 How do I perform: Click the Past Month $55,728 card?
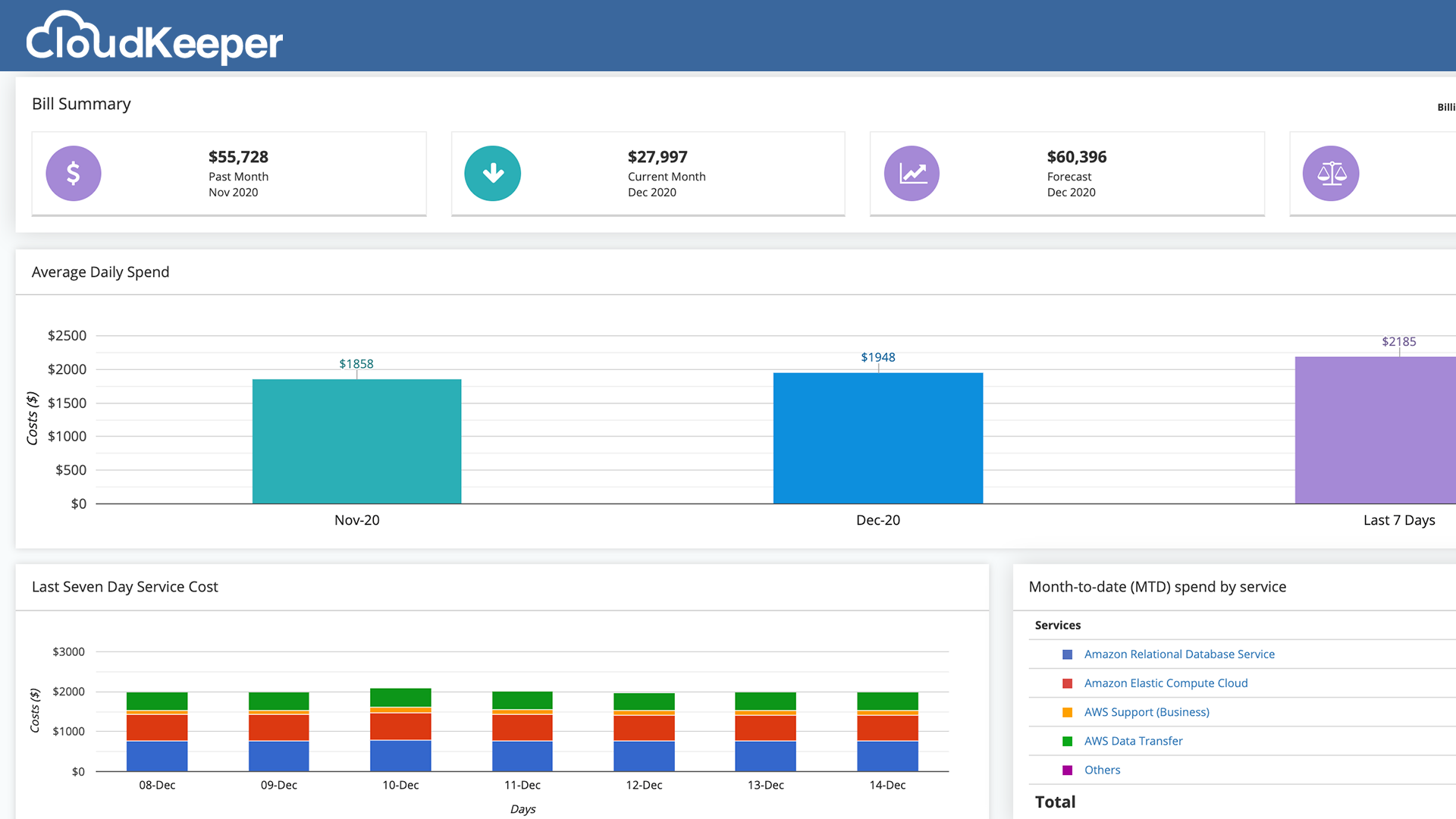[229, 174]
